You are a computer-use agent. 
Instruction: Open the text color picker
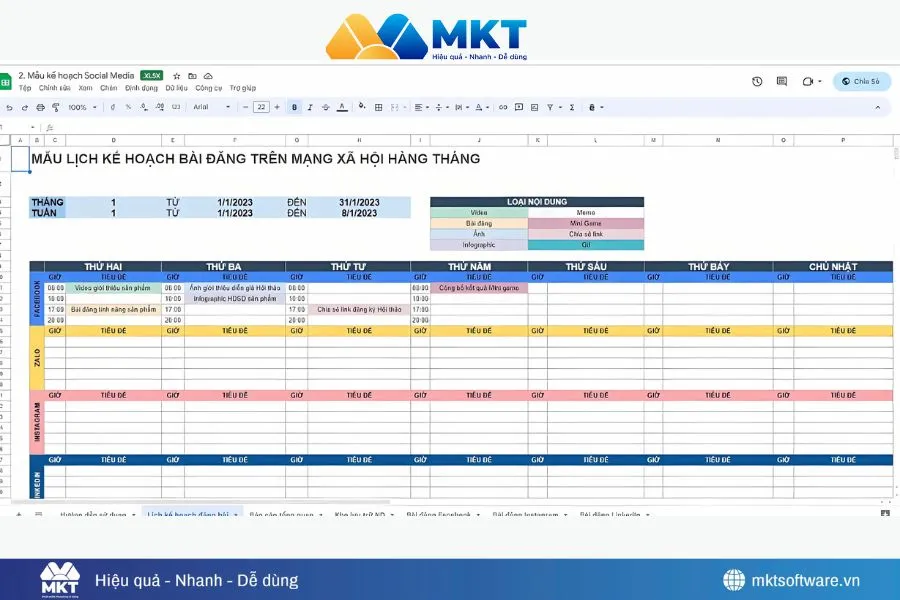point(342,107)
